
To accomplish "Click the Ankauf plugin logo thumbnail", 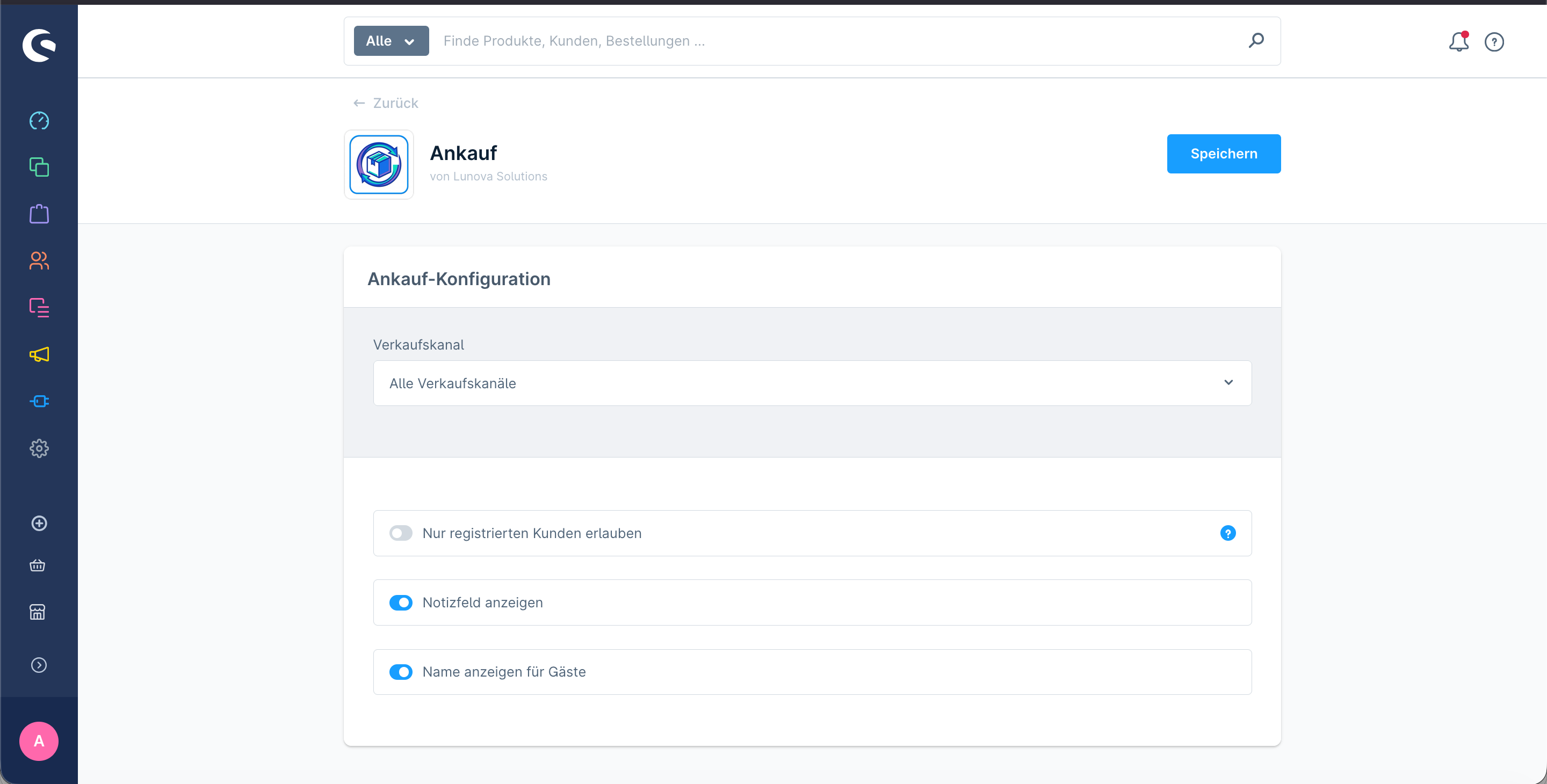I will (379, 164).
